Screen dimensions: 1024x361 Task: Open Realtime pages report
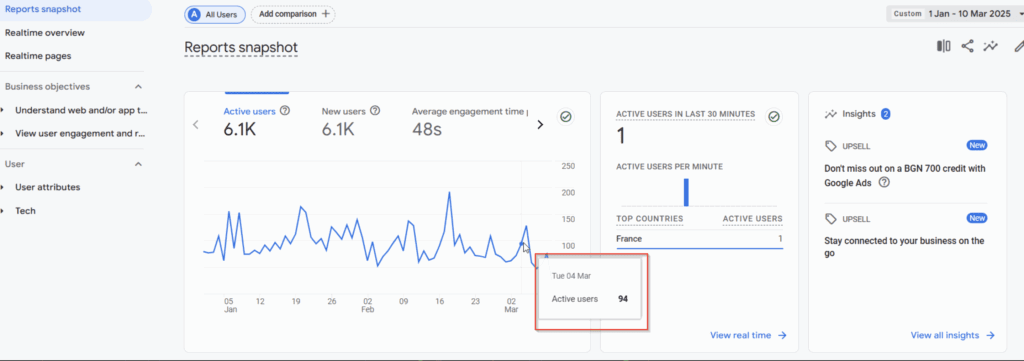coord(38,56)
